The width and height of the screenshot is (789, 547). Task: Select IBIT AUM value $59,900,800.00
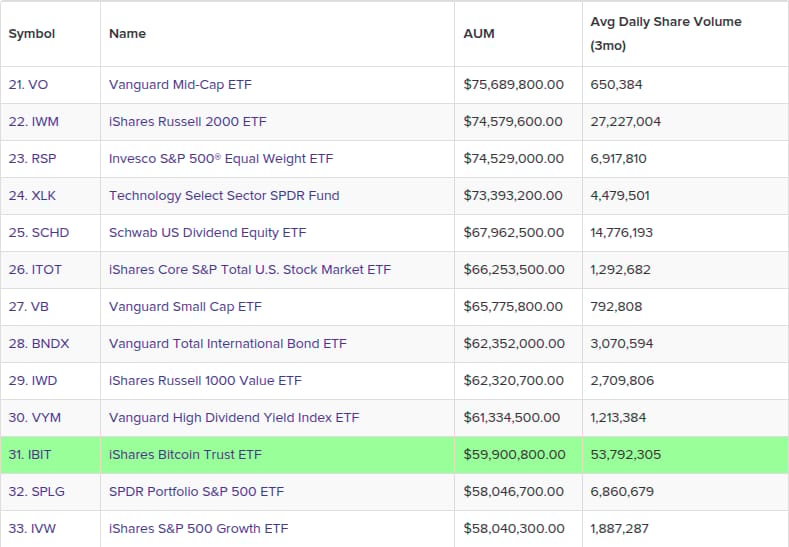tap(514, 454)
